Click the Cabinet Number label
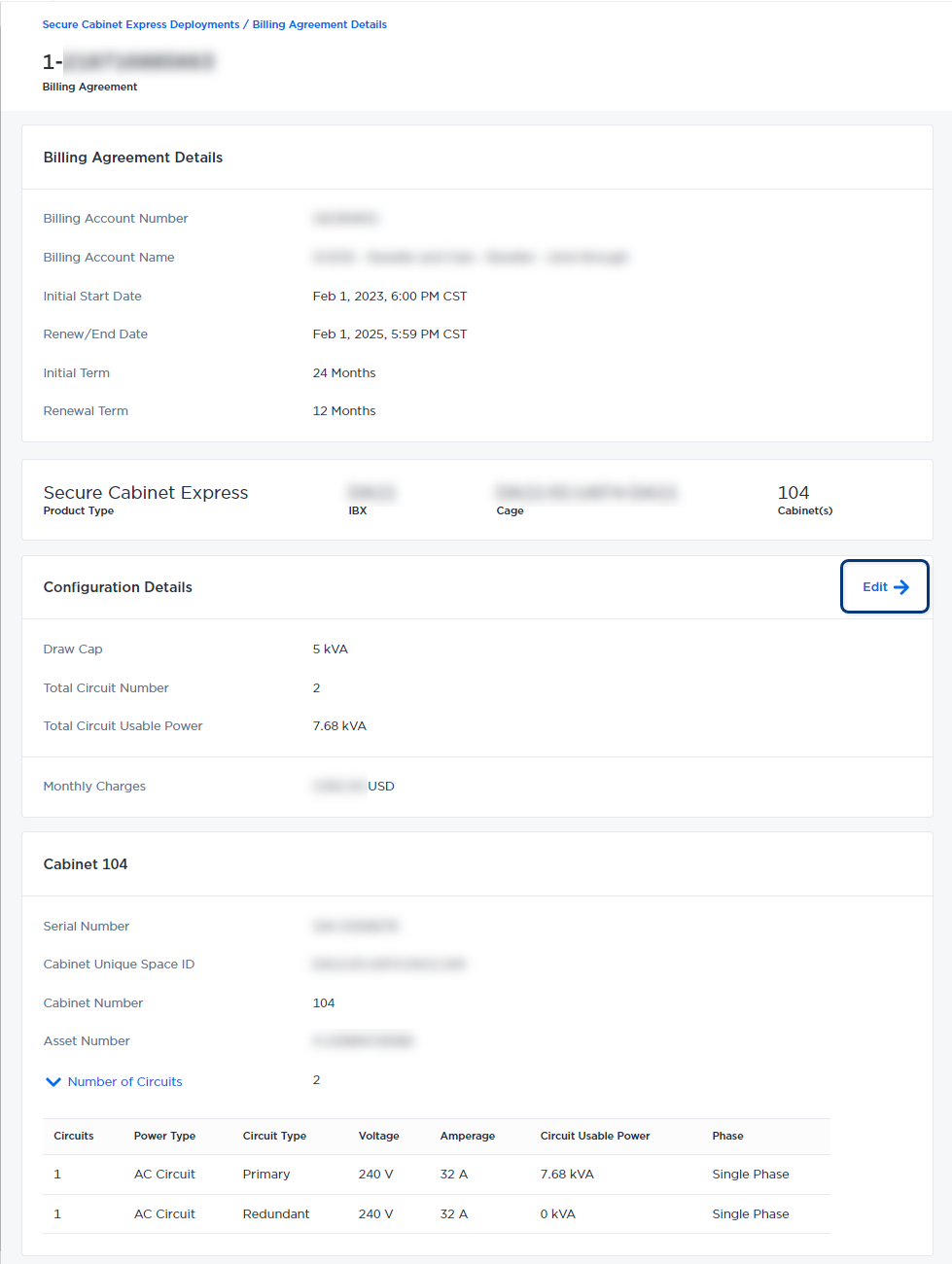This screenshot has width=952, height=1264. pos(93,1003)
